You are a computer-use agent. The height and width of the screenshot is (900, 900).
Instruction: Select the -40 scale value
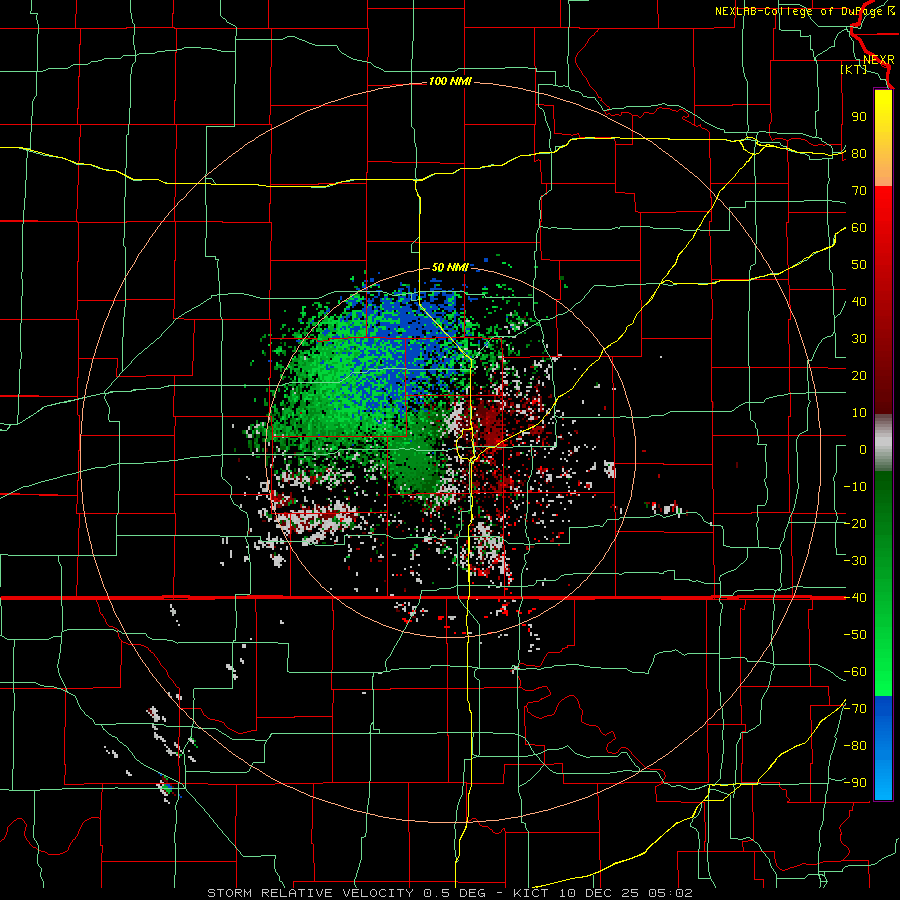pos(855,598)
